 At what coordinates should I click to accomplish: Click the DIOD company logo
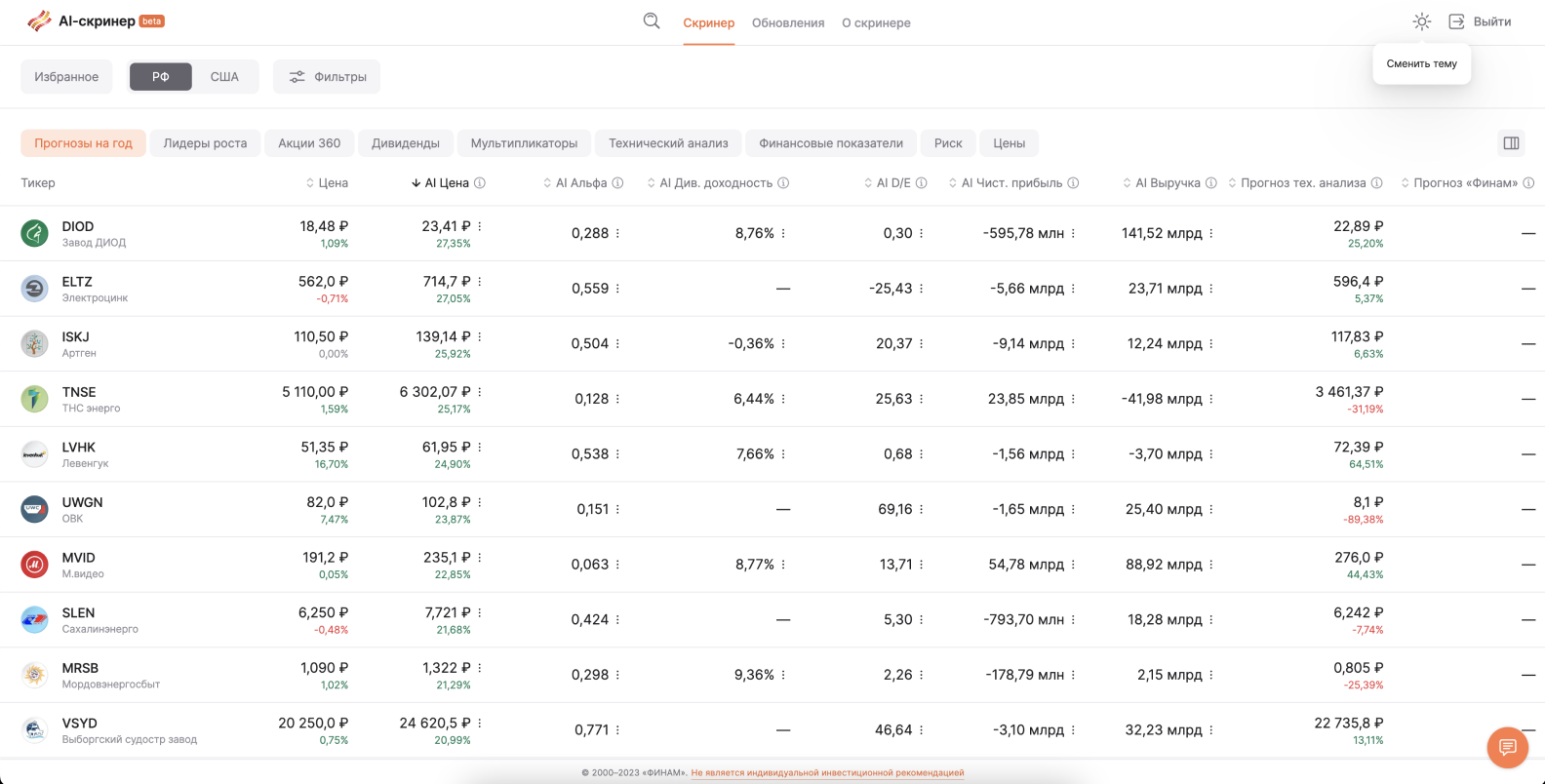point(34,233)
